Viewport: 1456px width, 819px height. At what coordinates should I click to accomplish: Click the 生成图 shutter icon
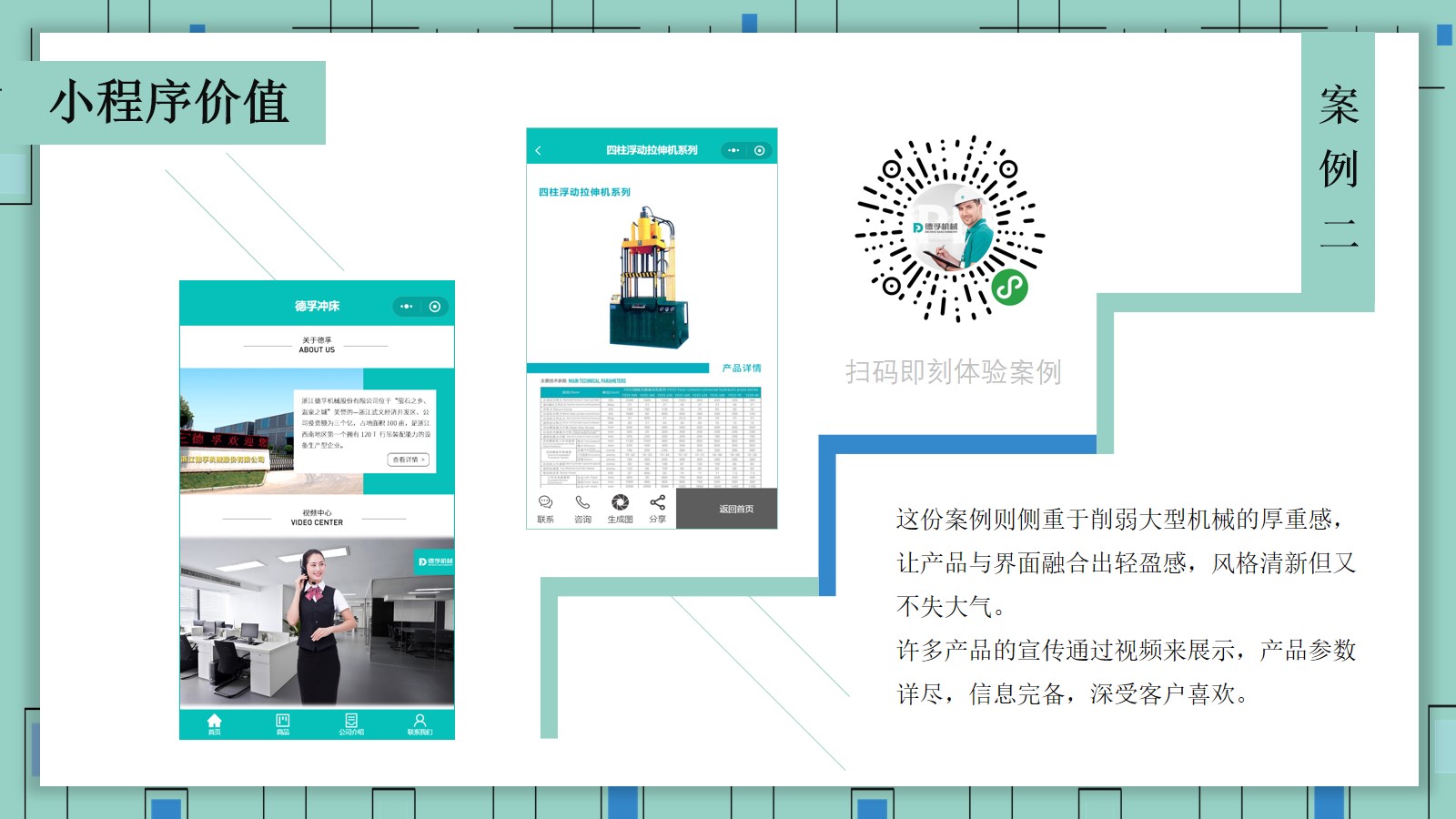tap(620, 504)
